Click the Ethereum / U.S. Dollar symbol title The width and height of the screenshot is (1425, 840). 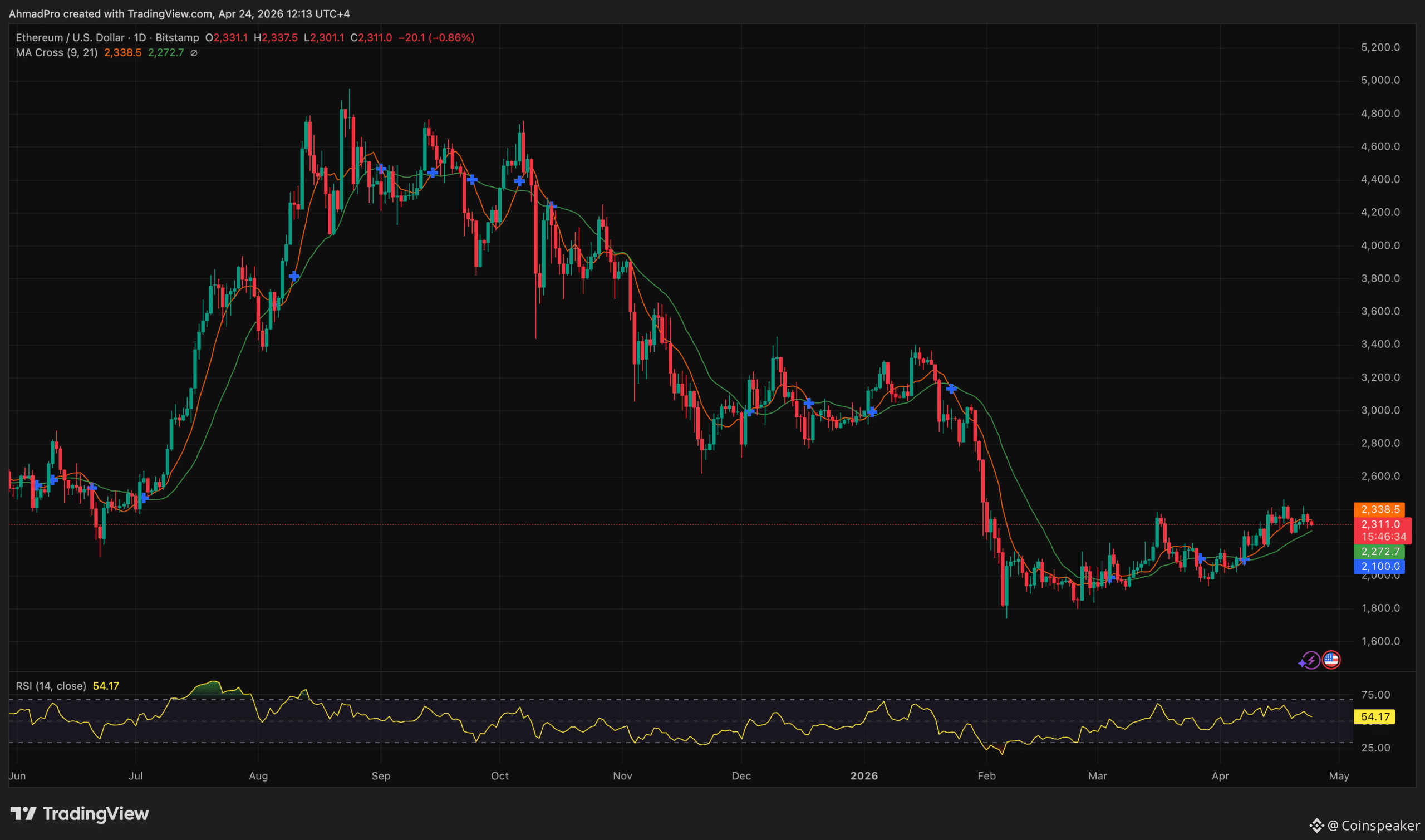coord(70,37)
